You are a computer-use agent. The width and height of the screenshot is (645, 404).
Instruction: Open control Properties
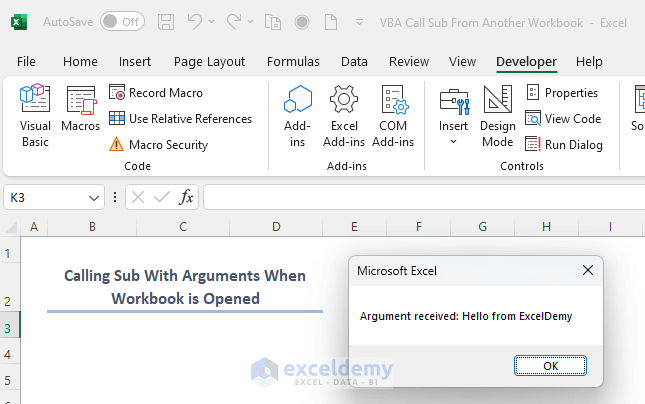[x=562, y=93]
